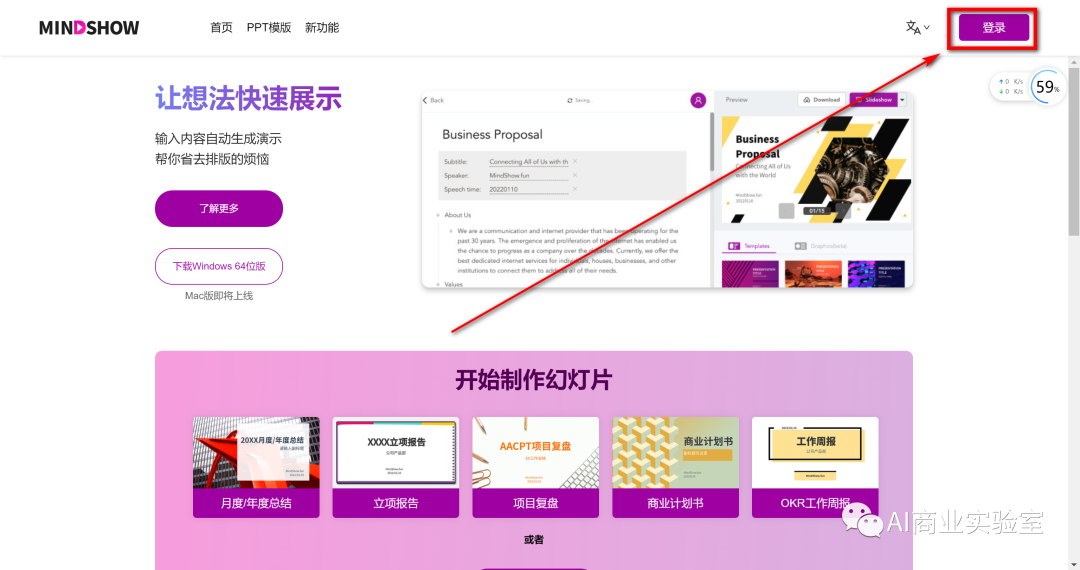This screenshot has width=1080, height=570.
Task: Open the PPT模版 nav item
Action: [269, 28]
